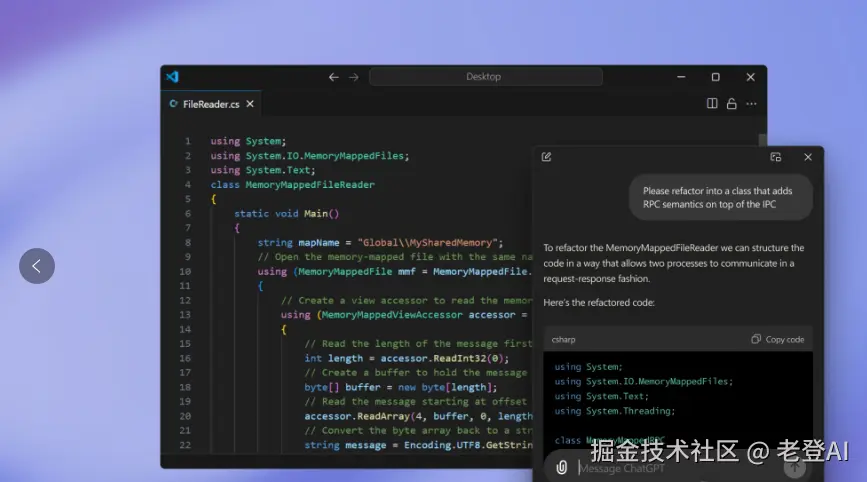Go to the previous slide with the left chevron
Screen dimensions: 867x482
(36, 266)
